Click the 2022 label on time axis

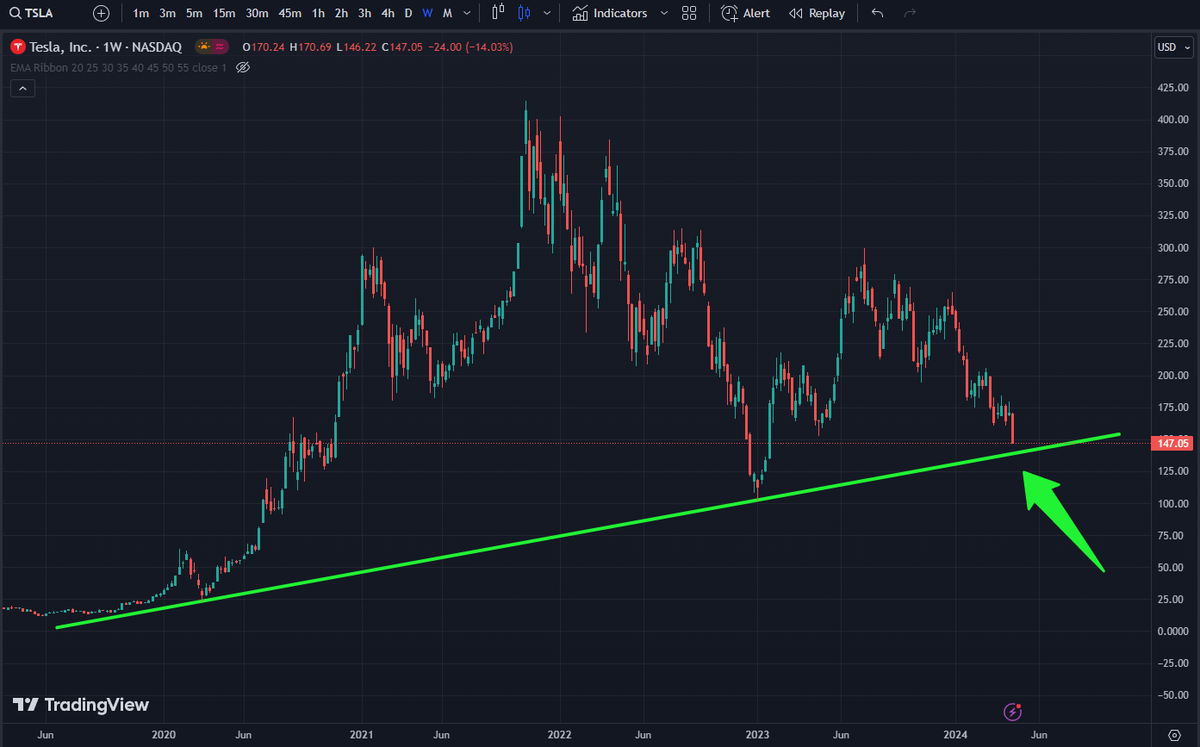(558, 735)
